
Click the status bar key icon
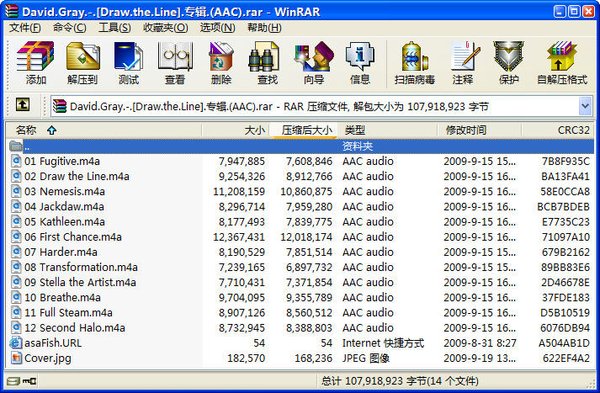29,381
